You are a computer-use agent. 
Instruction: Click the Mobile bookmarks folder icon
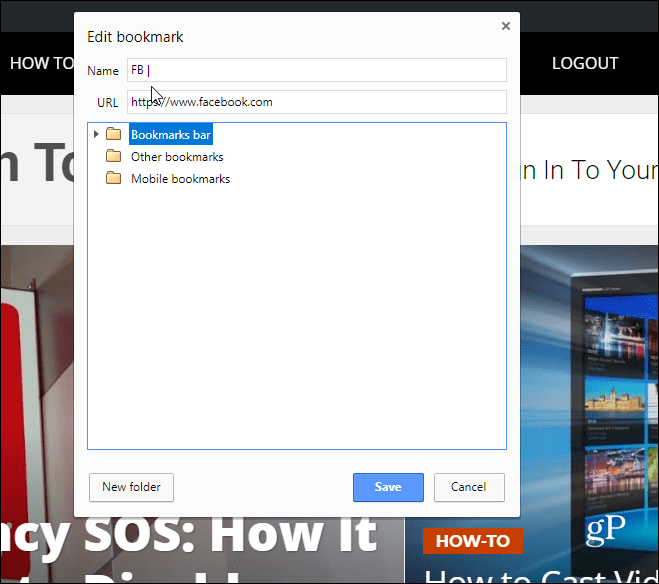click(x=113, y=178)
